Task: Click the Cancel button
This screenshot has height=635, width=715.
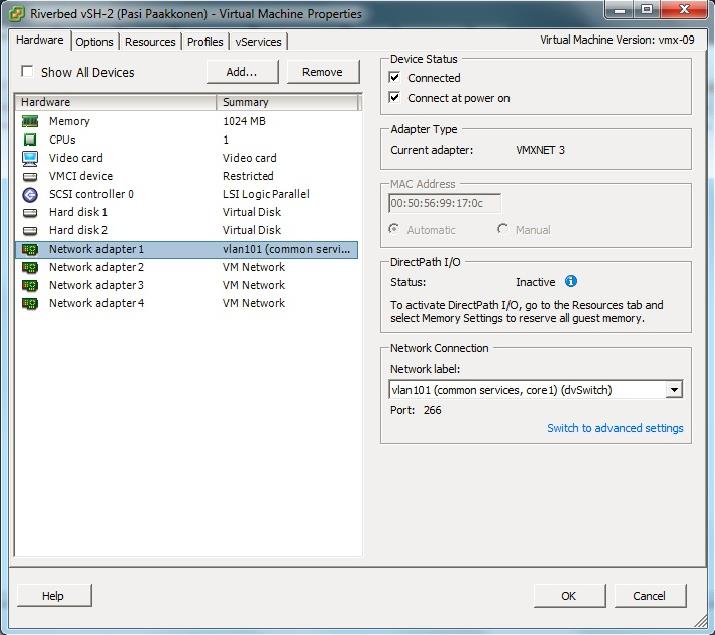Action: click(649, 596)
